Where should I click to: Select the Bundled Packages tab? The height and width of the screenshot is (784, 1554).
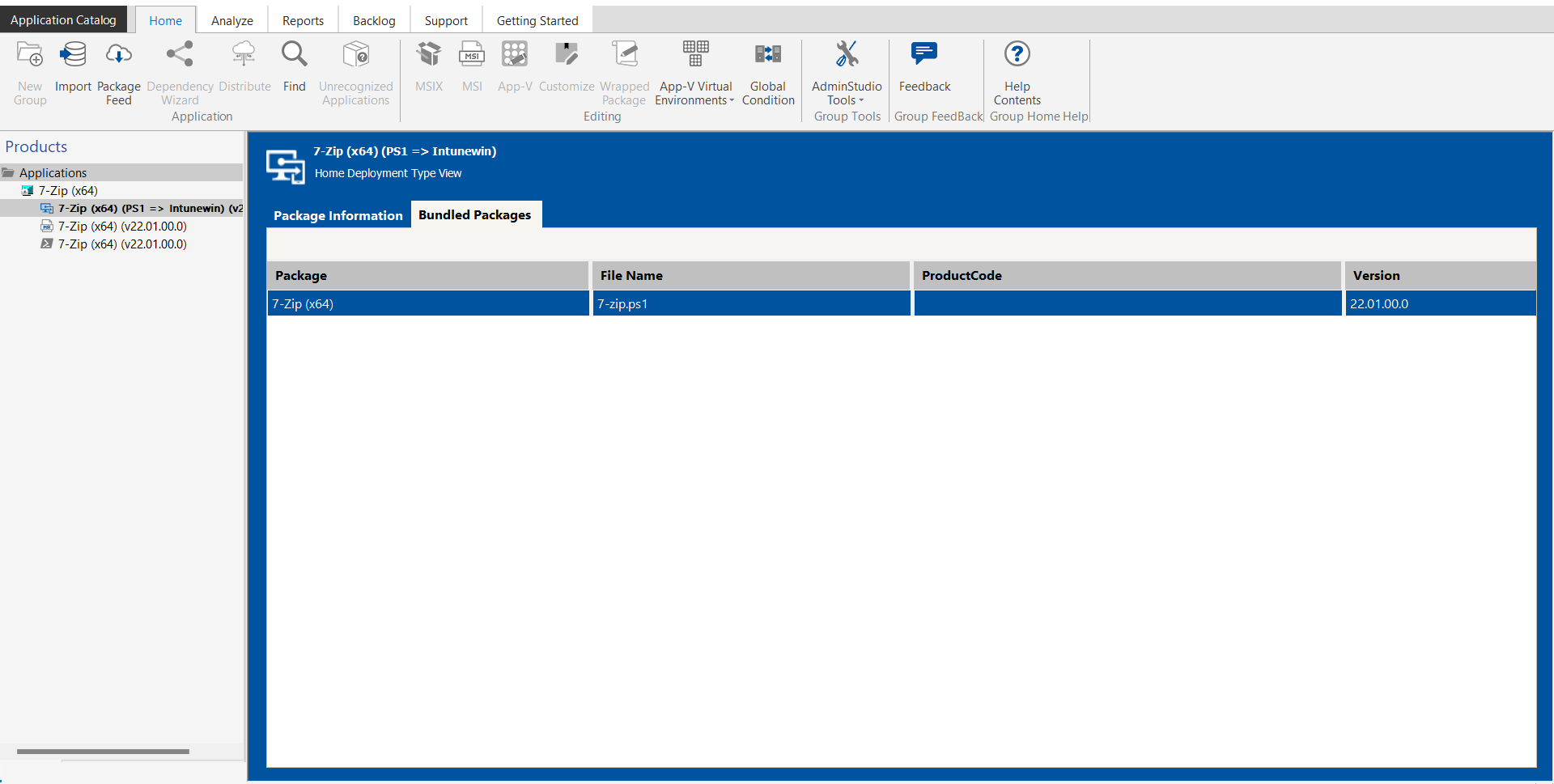[475, 214]
